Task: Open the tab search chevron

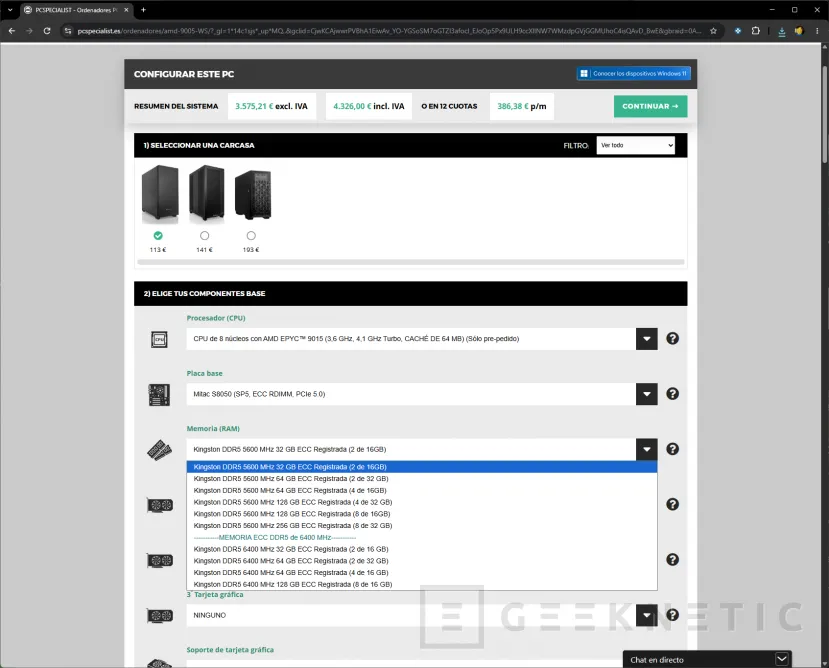Action: click(10, 10)
